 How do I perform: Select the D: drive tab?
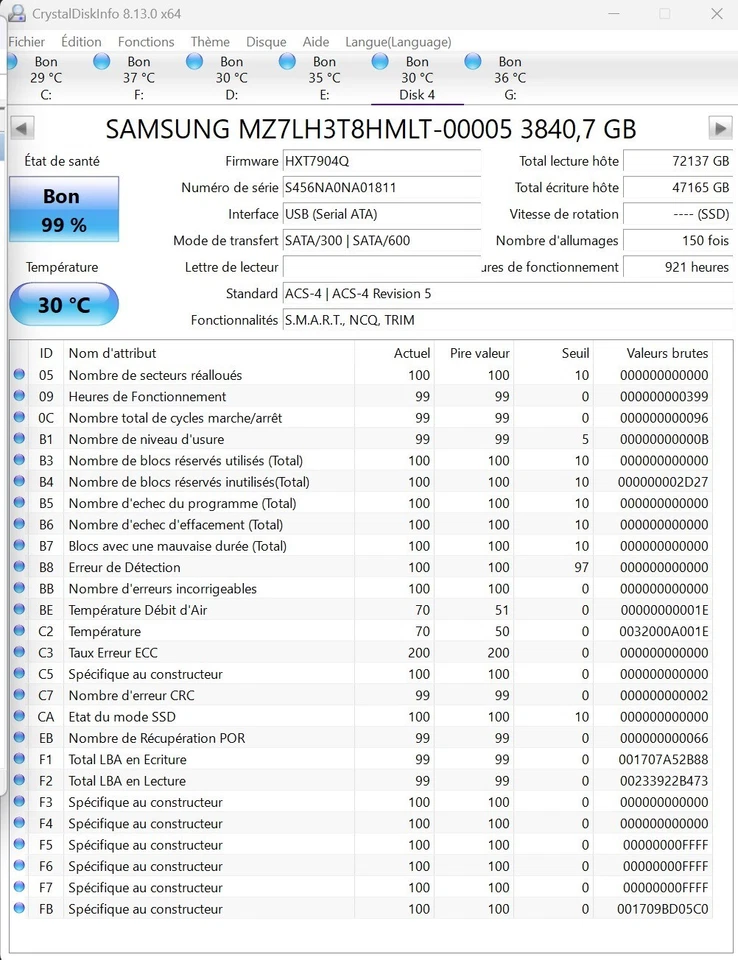coord(232,78)
